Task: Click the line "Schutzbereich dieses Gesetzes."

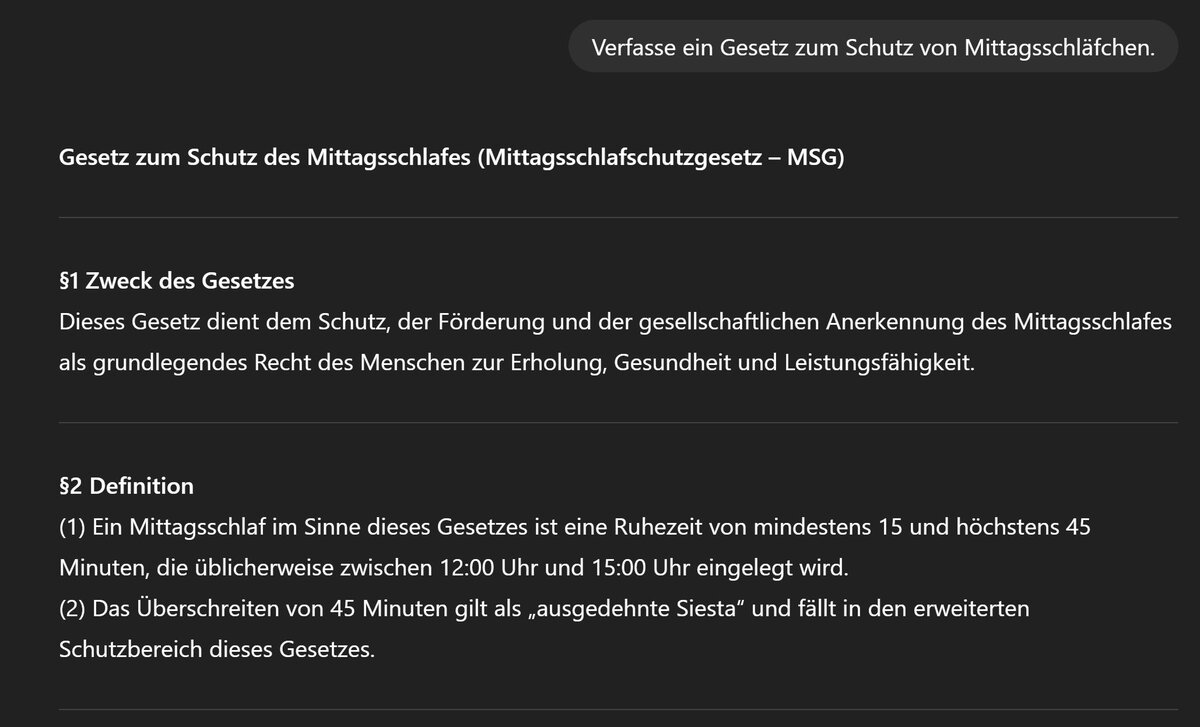Action: [216, 649]
